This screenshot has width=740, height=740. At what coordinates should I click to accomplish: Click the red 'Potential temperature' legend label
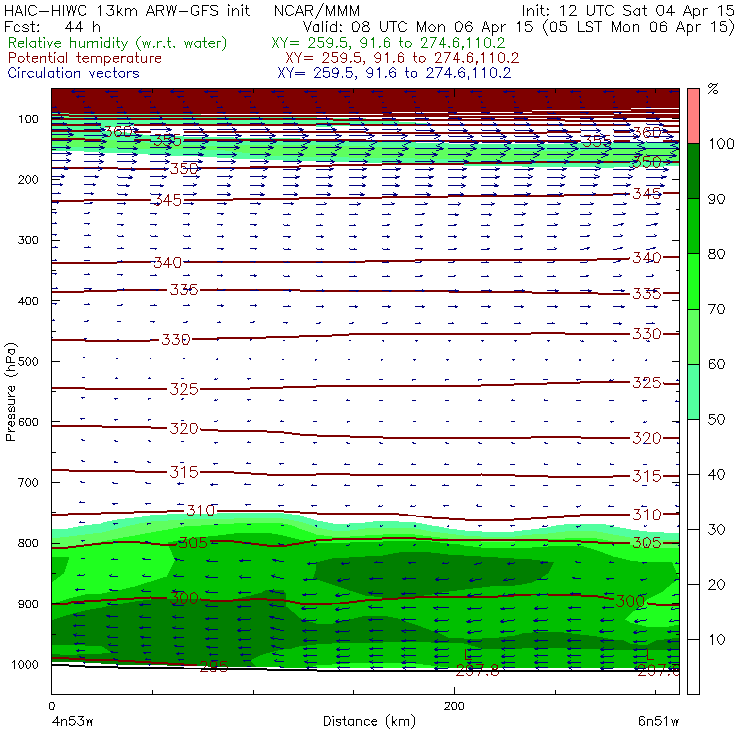pyautogui.click(x=84, y=58)
